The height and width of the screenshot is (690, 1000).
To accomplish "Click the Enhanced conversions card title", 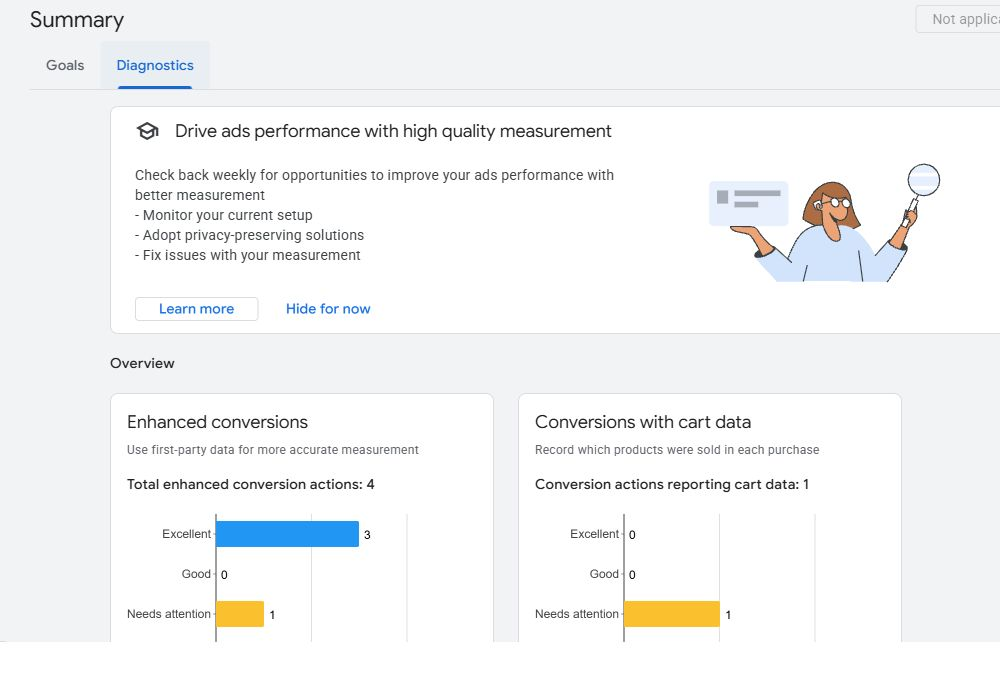I will coord(217,422).
